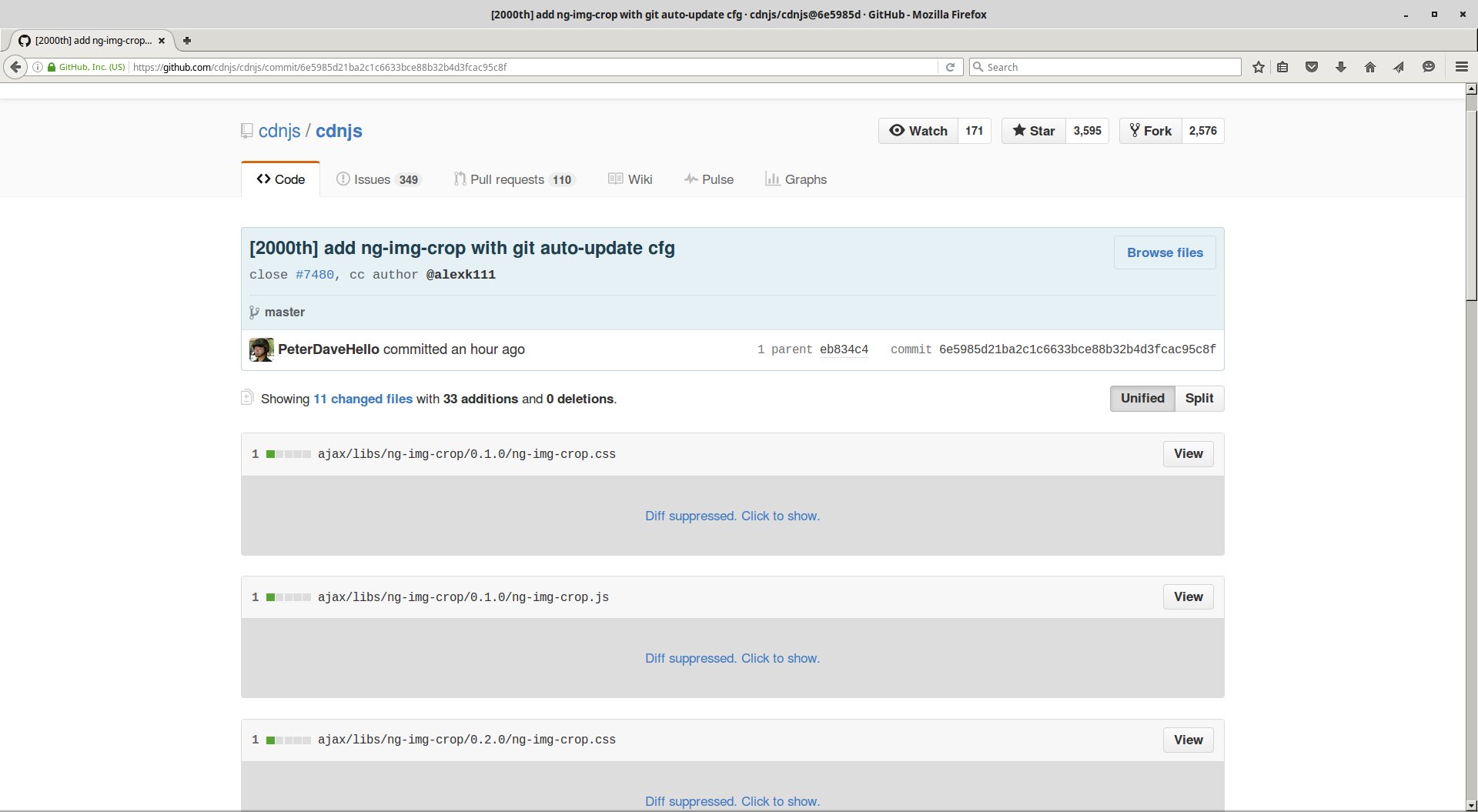Show bookmarks list icon in toolbar
This screenshot has height=812, width=1478.
click(x=1282, y=67)
